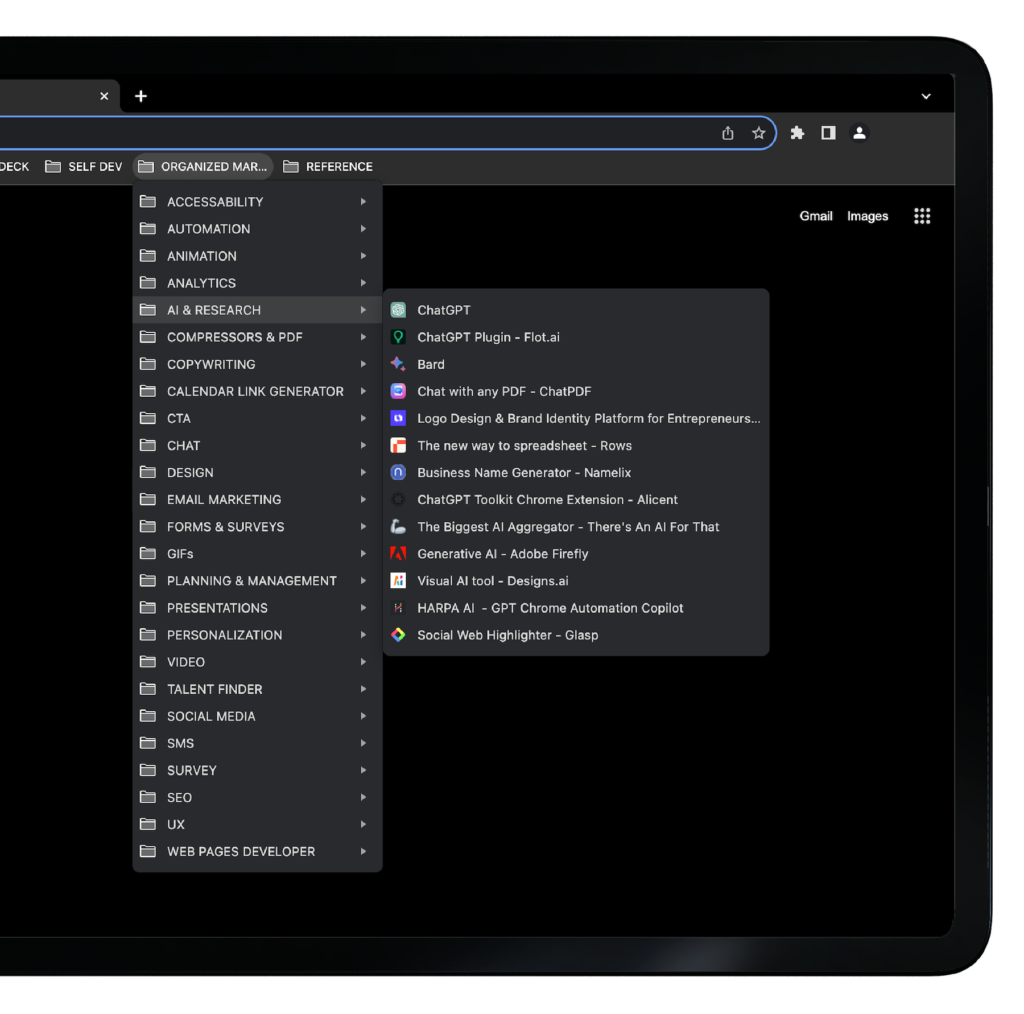Expand the VIDEO folder
The width and height of the screenshot is (1024, 1014).
257,663
